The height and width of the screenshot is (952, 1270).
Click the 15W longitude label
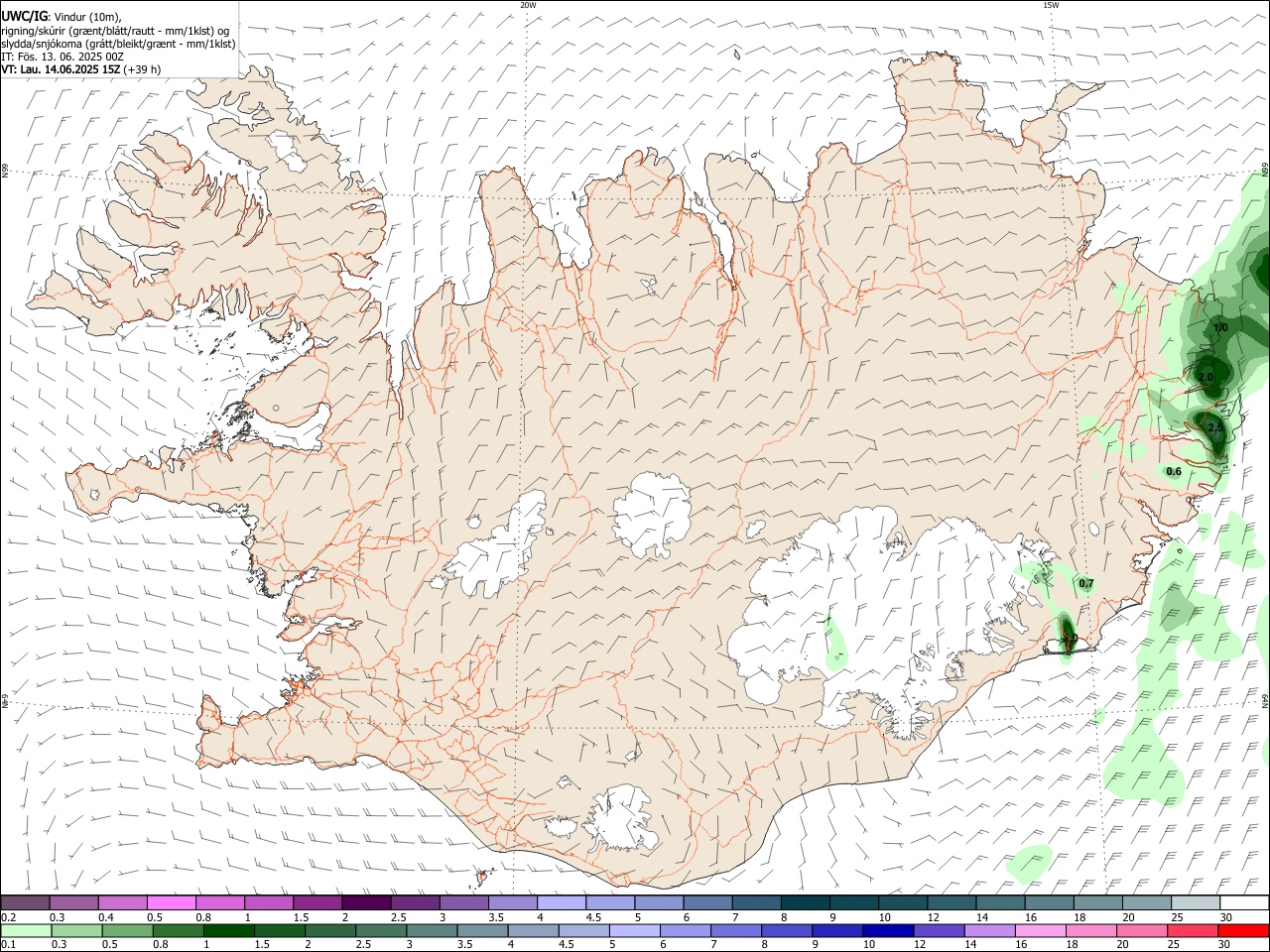1051,5
